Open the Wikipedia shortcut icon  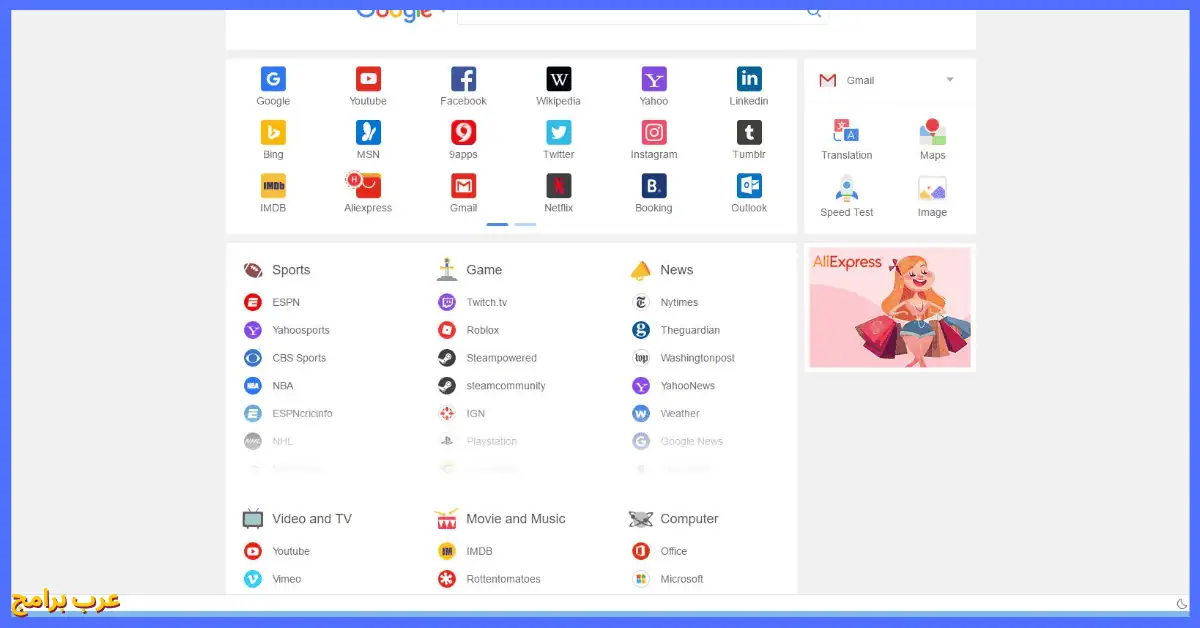point(558,79)
